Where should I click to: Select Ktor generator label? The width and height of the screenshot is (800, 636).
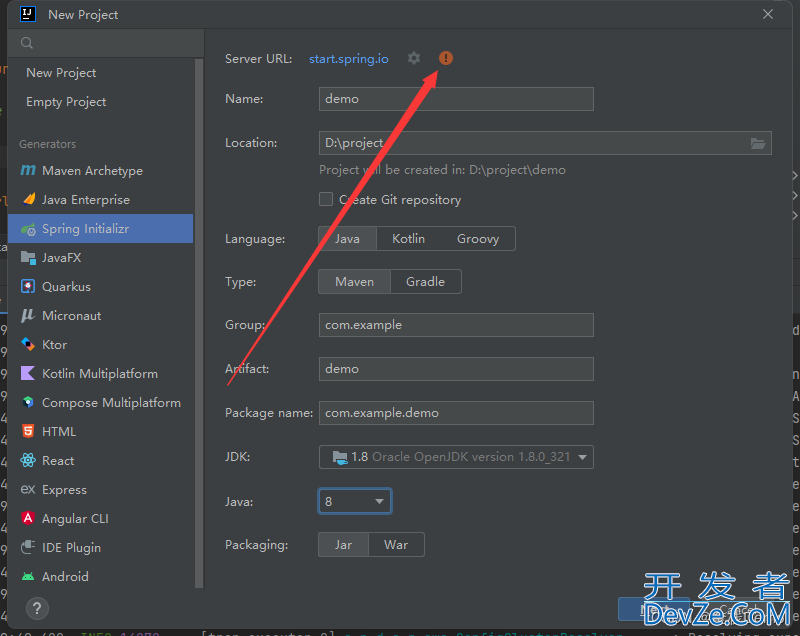tap(55, 345)
